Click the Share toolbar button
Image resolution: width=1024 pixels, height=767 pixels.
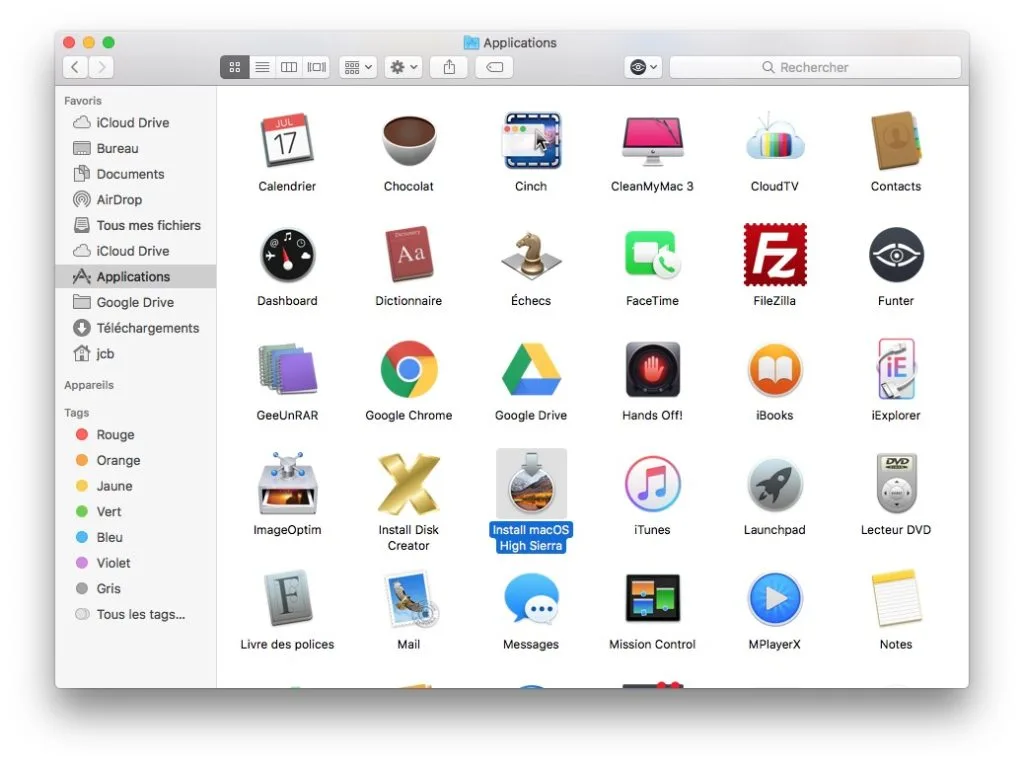(x=449, y=67)
